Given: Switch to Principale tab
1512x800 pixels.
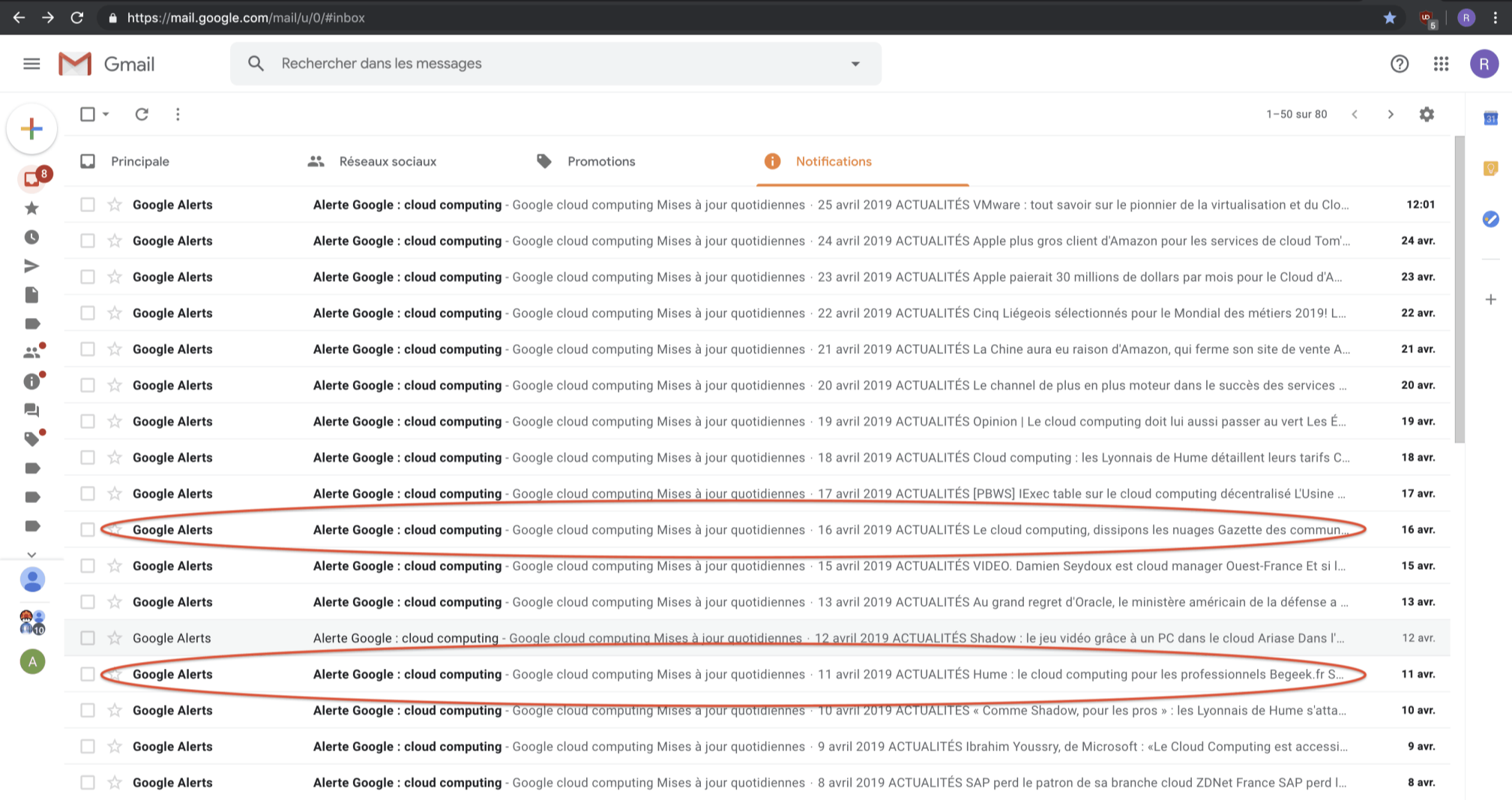Looking at the screenshot, I should 140,161.
